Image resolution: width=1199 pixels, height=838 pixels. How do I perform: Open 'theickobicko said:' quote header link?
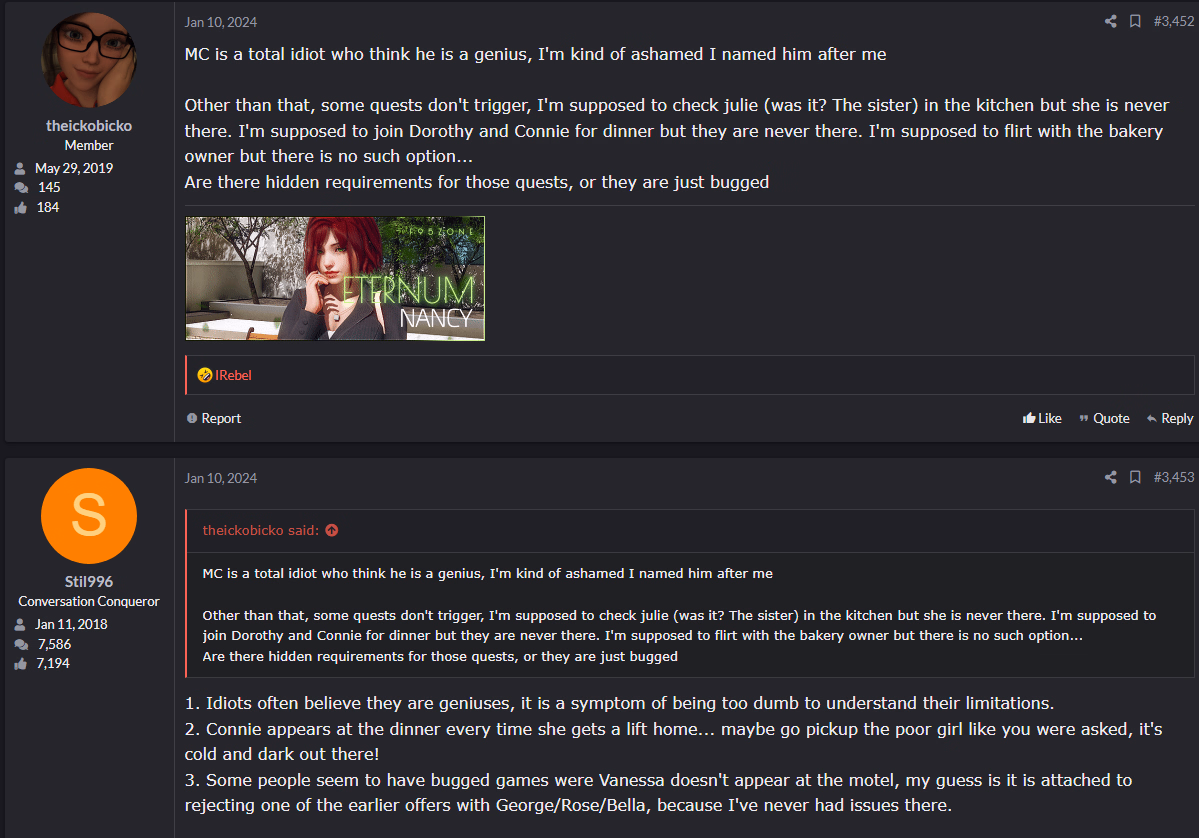point(260,531)
